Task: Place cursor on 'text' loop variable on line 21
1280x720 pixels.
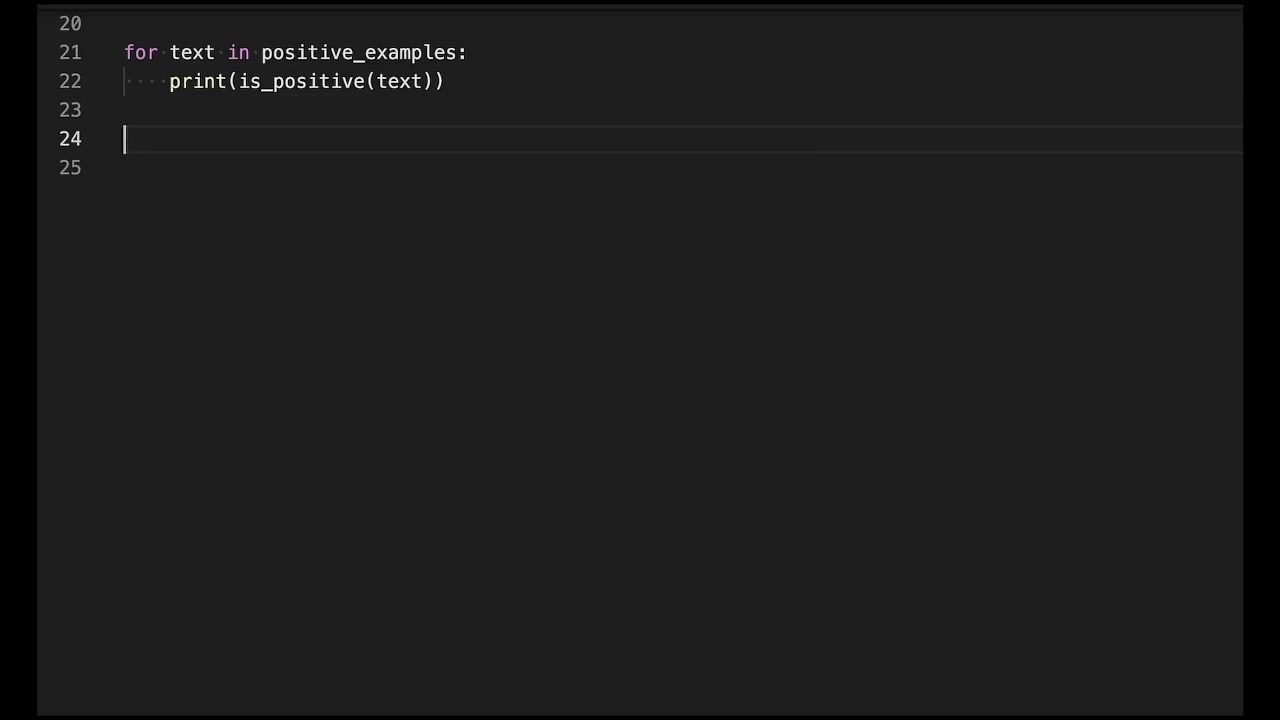Action: [192, 52]
